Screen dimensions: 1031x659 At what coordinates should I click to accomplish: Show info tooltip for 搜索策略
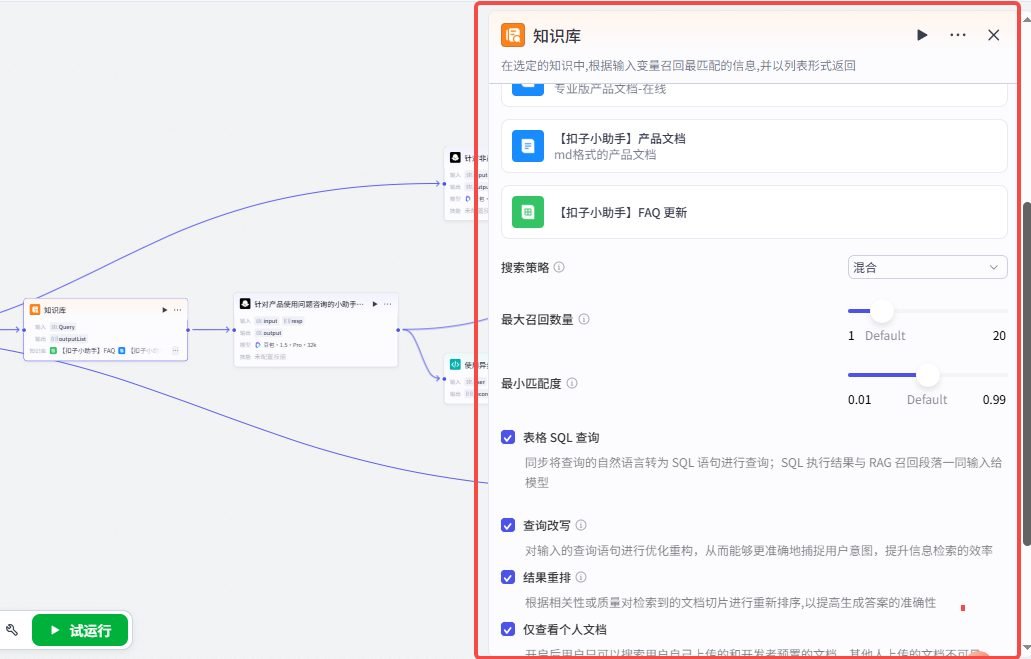click(559, 267)
